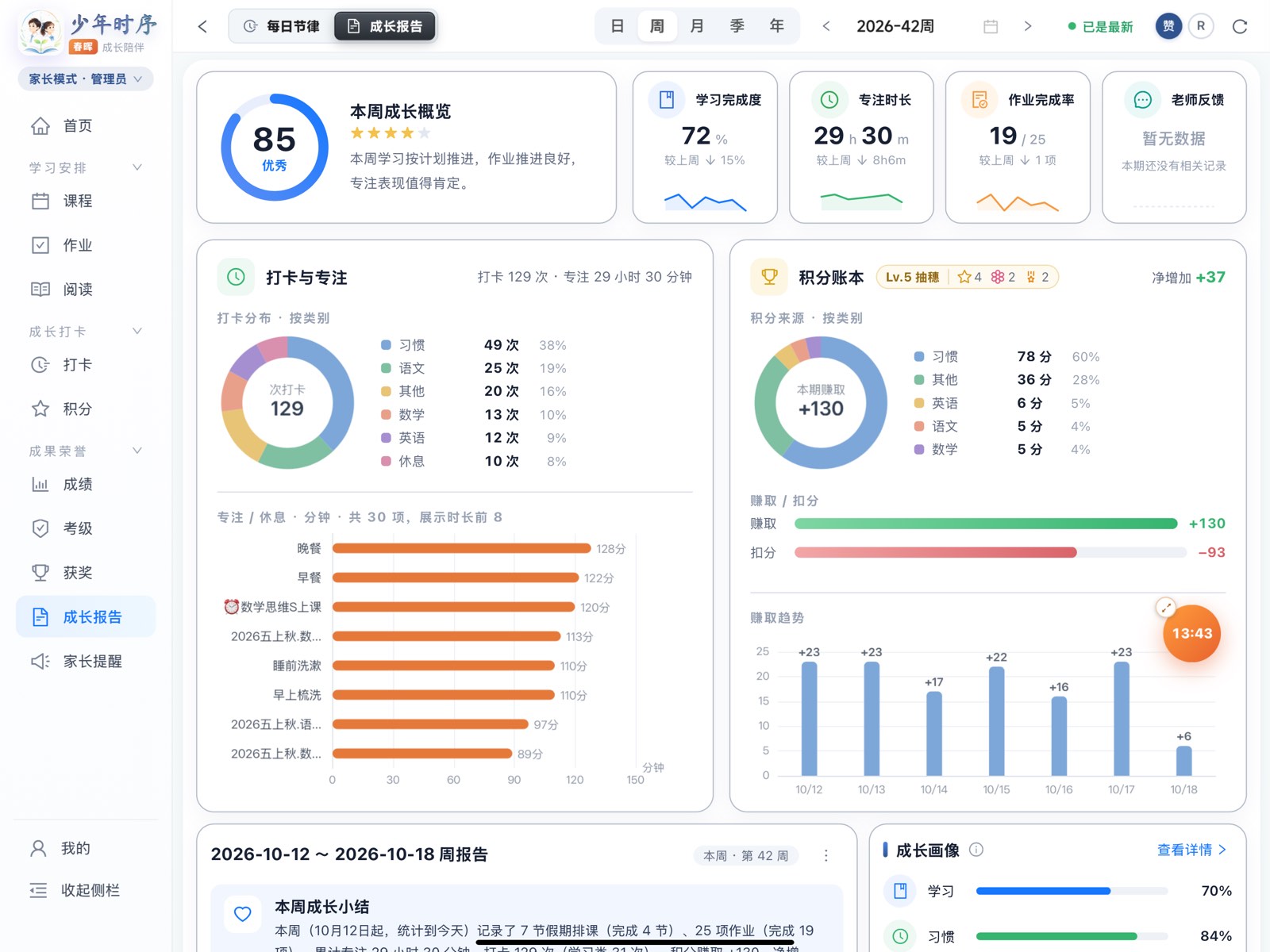This screenshot has width=1270, height=952.
Task: Click the R user avatar
Action: tap(1201, 26)
